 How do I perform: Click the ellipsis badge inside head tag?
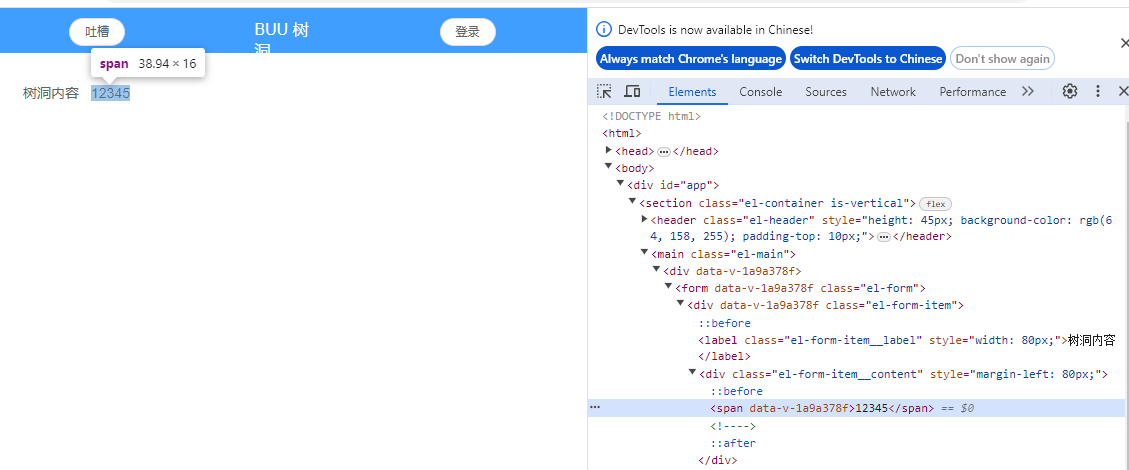click(663, 151)
